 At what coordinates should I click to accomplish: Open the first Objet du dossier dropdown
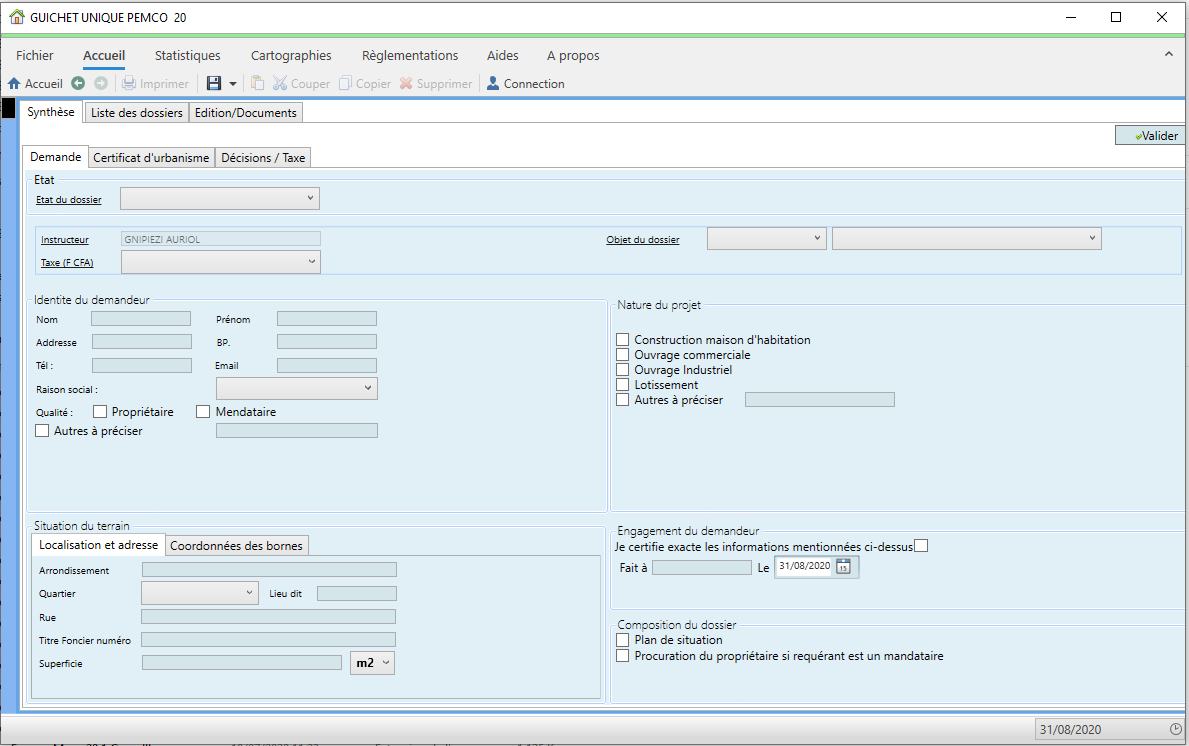[x=767, y=239]
